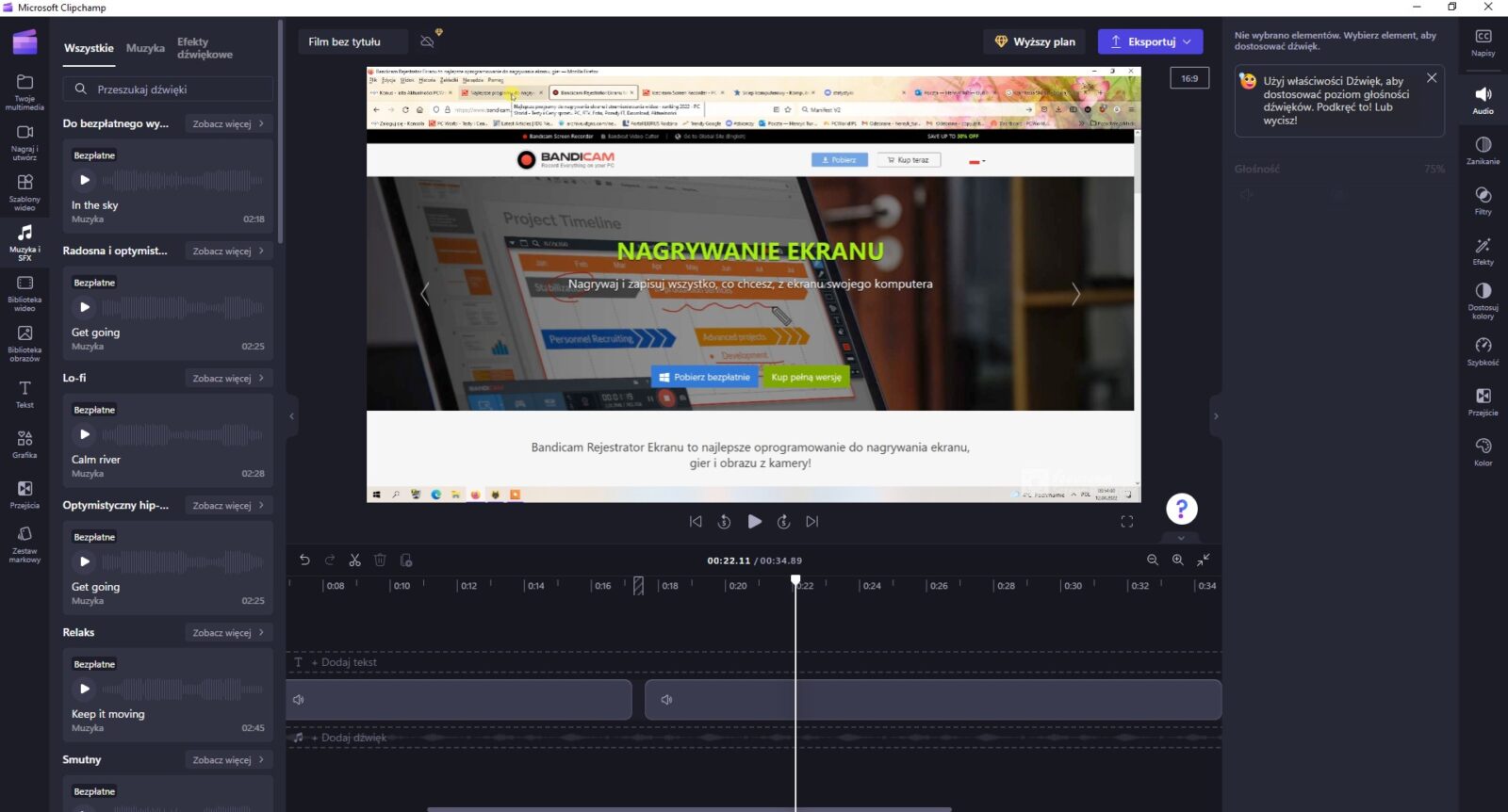
Task: Collapse the right properties panel chevron
Action: click(1216, 415)
